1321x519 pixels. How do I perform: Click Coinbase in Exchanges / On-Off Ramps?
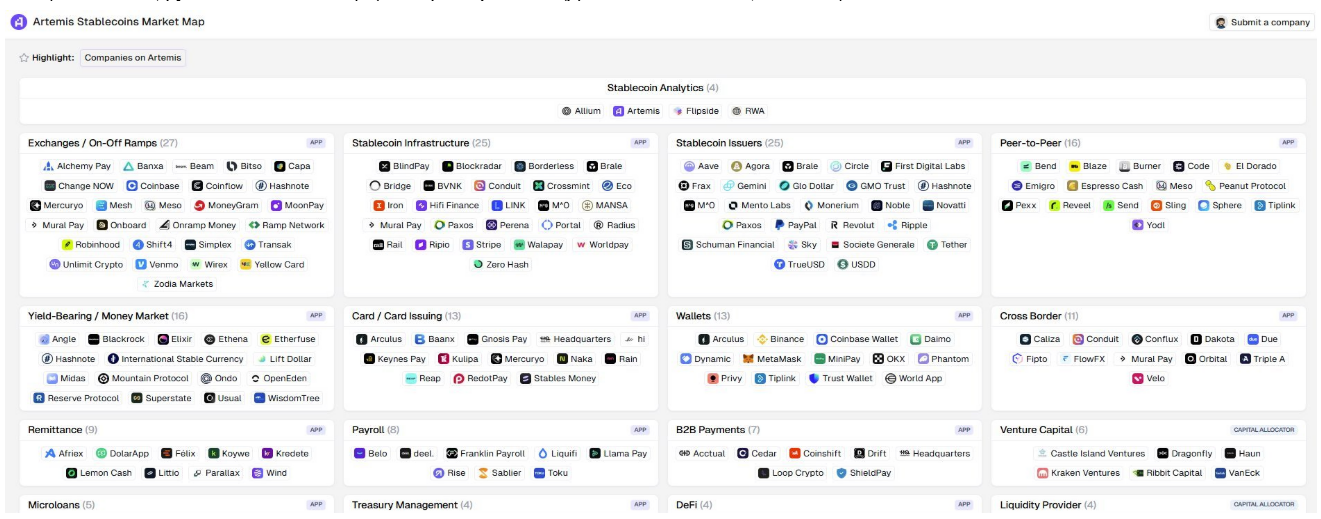tap(153, 186)
